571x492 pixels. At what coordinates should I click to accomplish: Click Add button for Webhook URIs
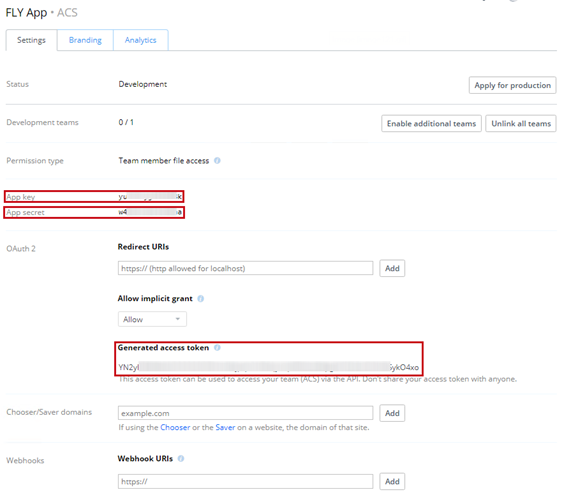[x=392, y=481]
